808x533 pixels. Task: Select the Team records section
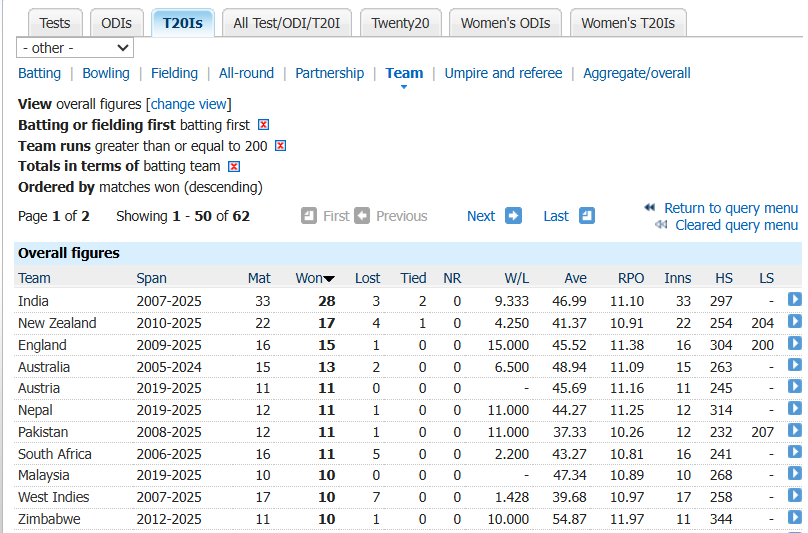pyautogui.click(x=405, y=73)
